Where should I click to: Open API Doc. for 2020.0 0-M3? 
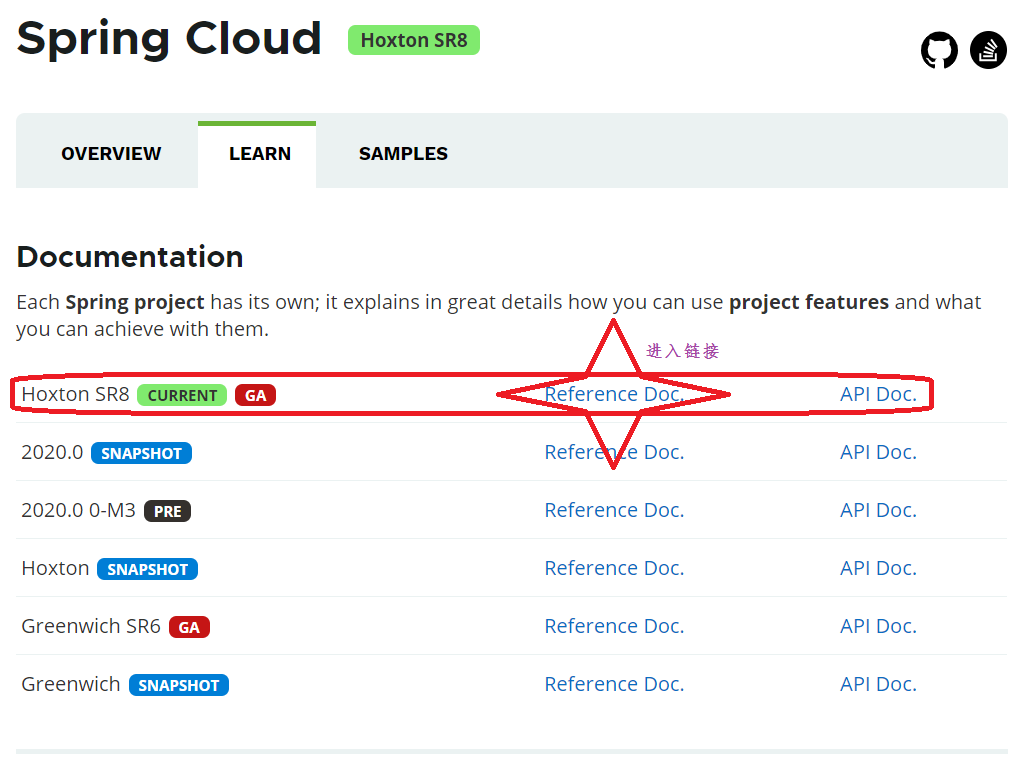(878, 510)
